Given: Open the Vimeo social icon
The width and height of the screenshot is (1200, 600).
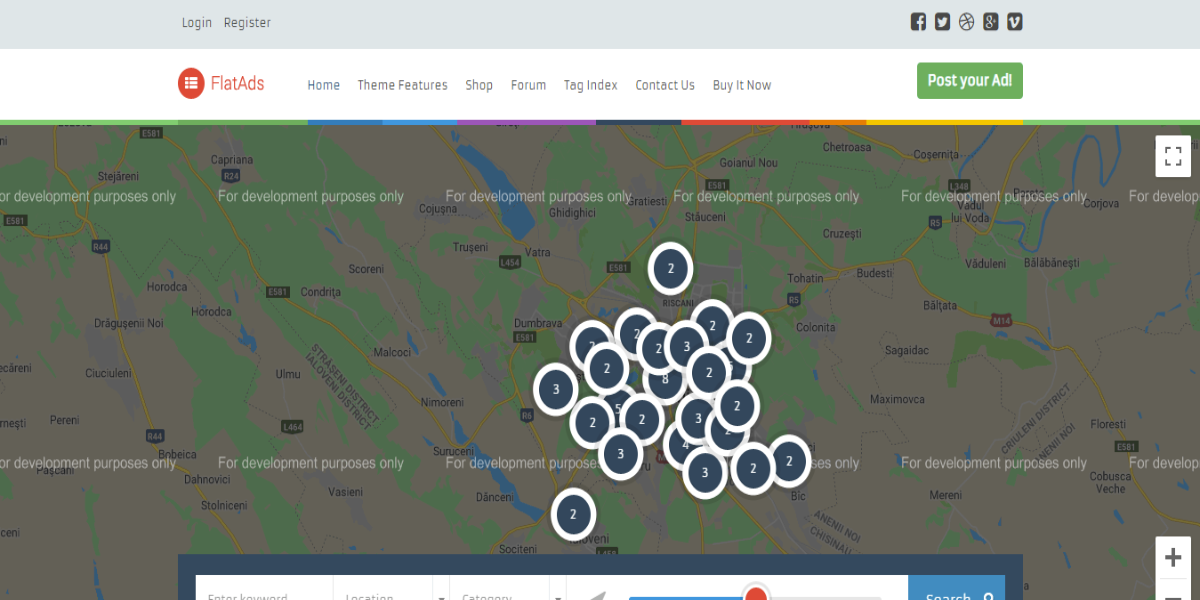Looking at the screenshot, I should [1015, 22].
